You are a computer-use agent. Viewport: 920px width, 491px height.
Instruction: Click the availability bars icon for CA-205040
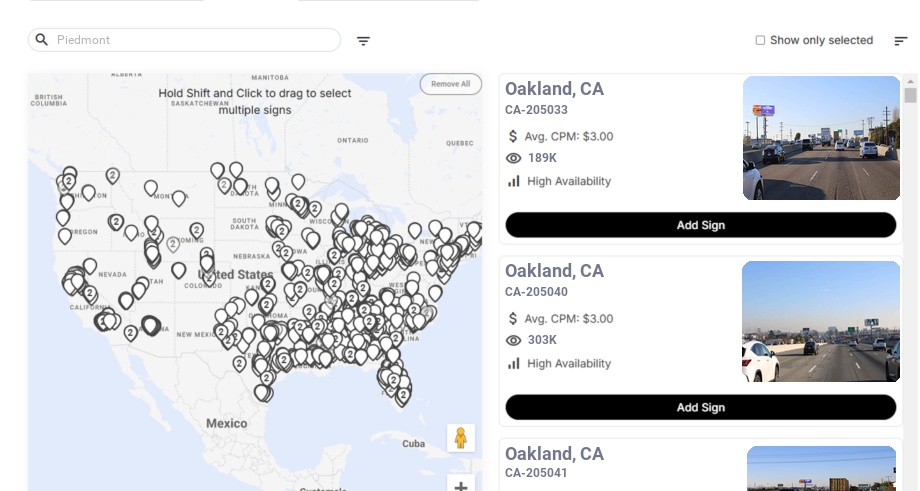pyautogui.click(x=514, y=363)
